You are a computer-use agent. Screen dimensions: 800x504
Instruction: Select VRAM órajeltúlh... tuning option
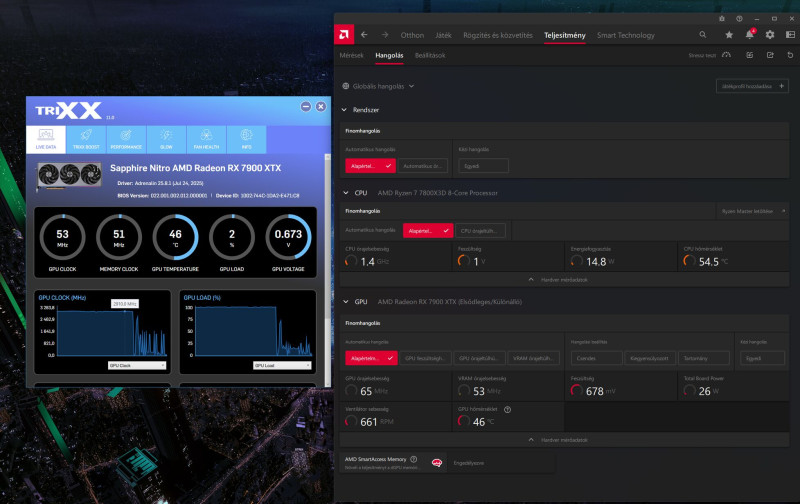coord(533,358)
